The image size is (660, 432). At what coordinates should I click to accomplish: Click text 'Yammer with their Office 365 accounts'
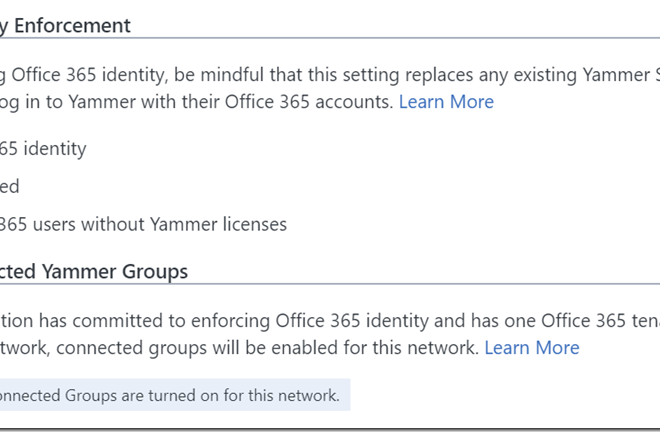pyautogui.click(x=231, y=102)
